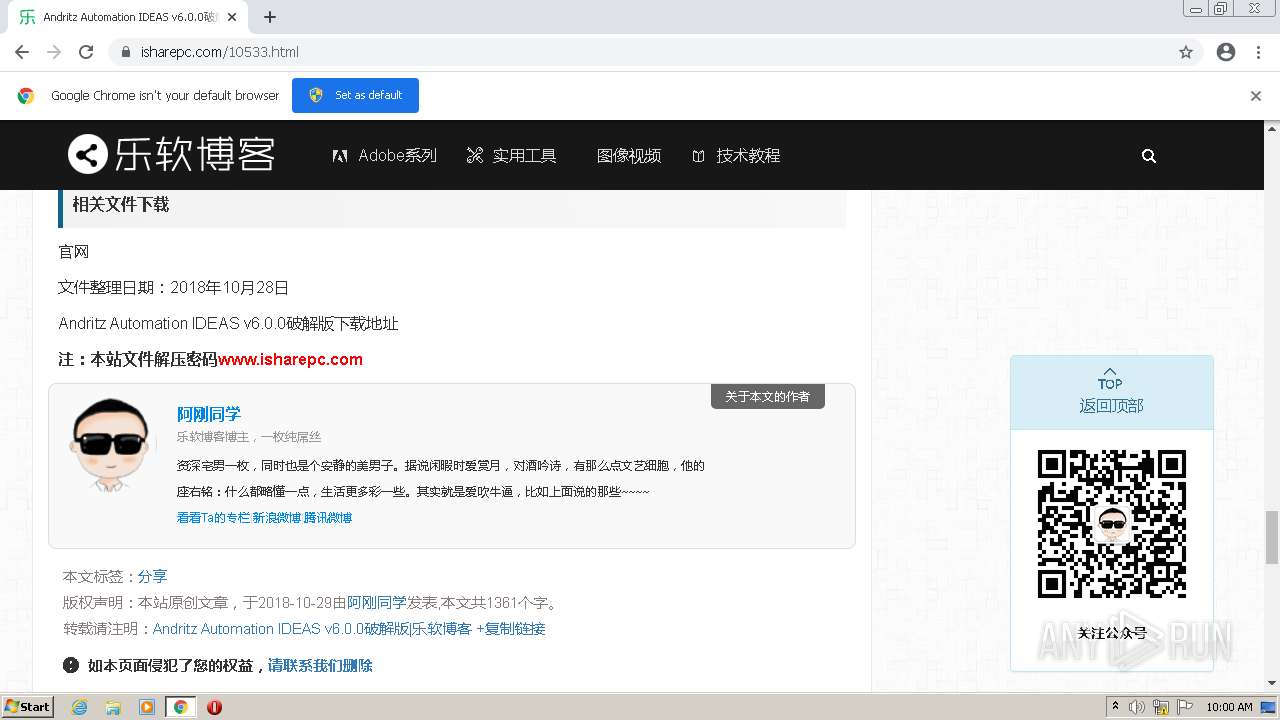Screen dimensions: 1280x720
Task: Bookmark this page with the star icon
Action: tap(1186, 52)
